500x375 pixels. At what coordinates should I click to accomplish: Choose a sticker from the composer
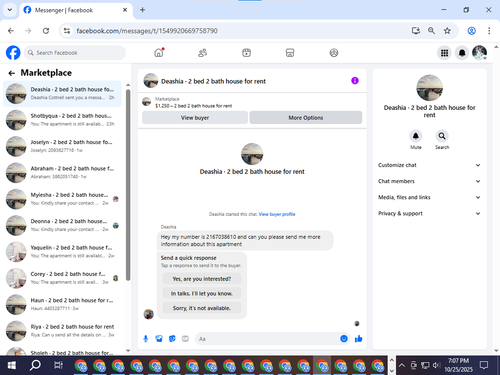point(172,339)
